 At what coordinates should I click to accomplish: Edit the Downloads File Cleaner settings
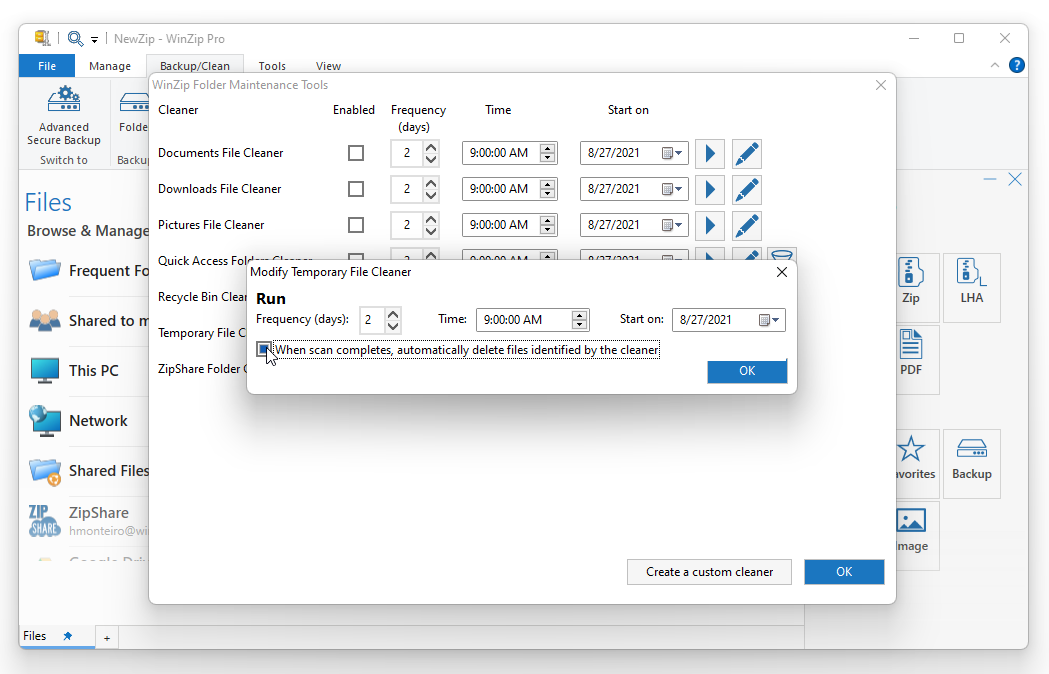pyautogui.click(x=746, y=189)
